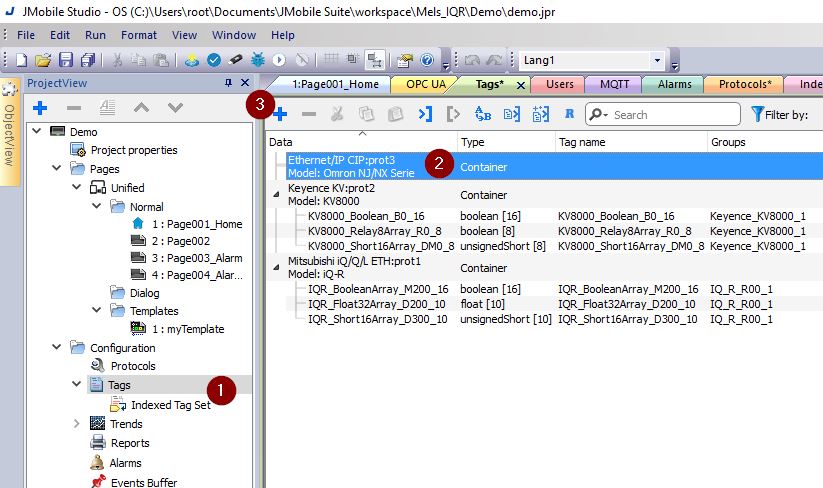Start the simulator with the play icon
823x488 pixels.
(x=279, y=60)
